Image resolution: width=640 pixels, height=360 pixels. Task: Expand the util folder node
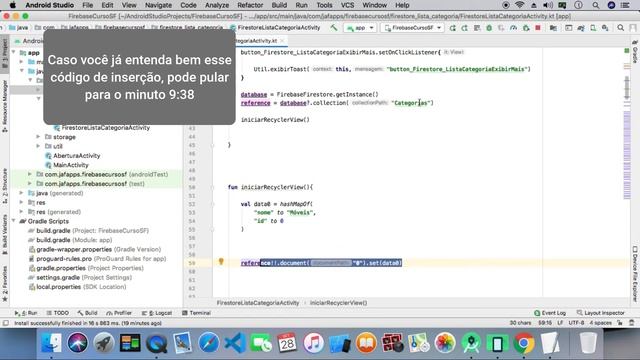coord(38,146)
